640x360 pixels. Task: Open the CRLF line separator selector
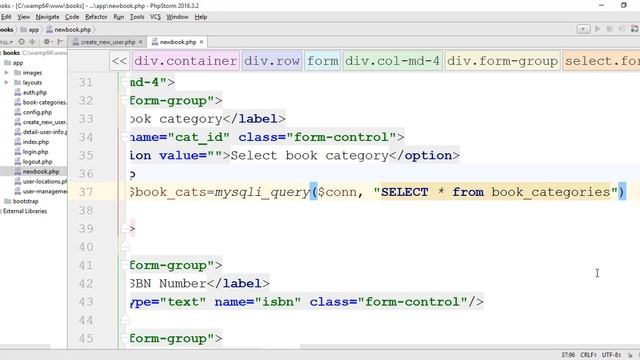point(589,355)
